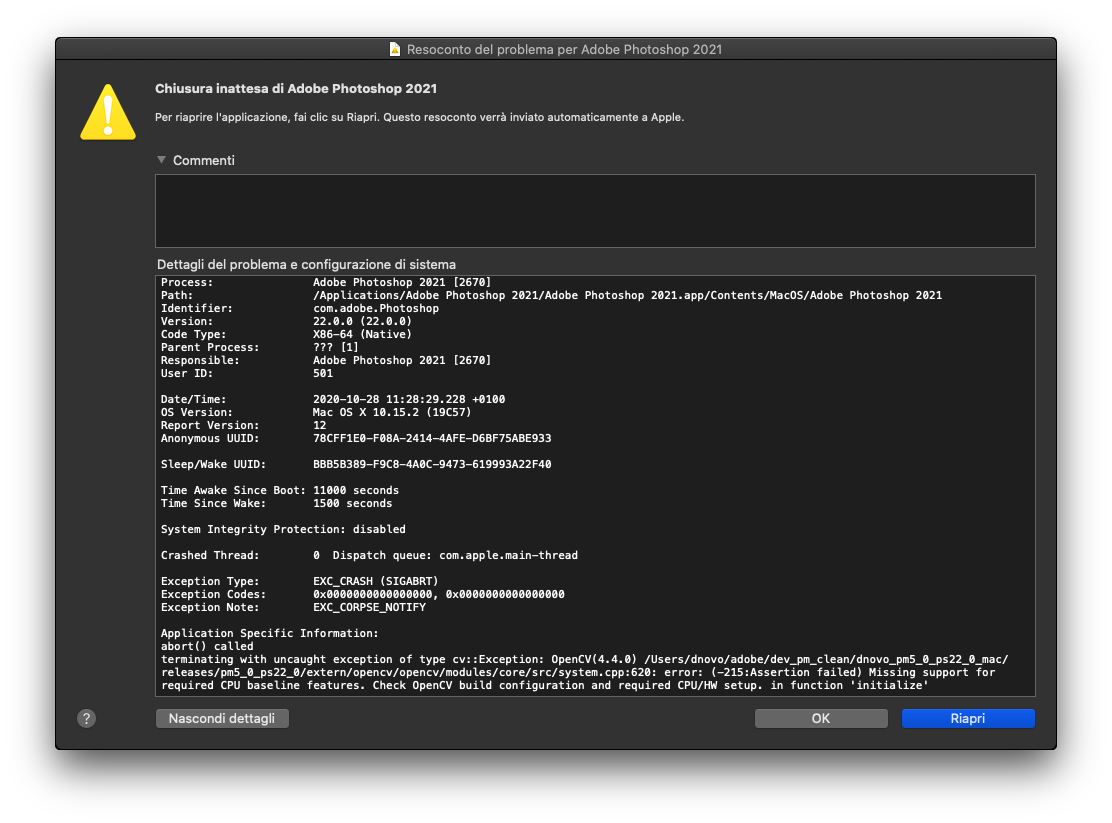Click Nascondi dettagli button
This screenshot has height=823, width=1112.
(x=222, y=719)
